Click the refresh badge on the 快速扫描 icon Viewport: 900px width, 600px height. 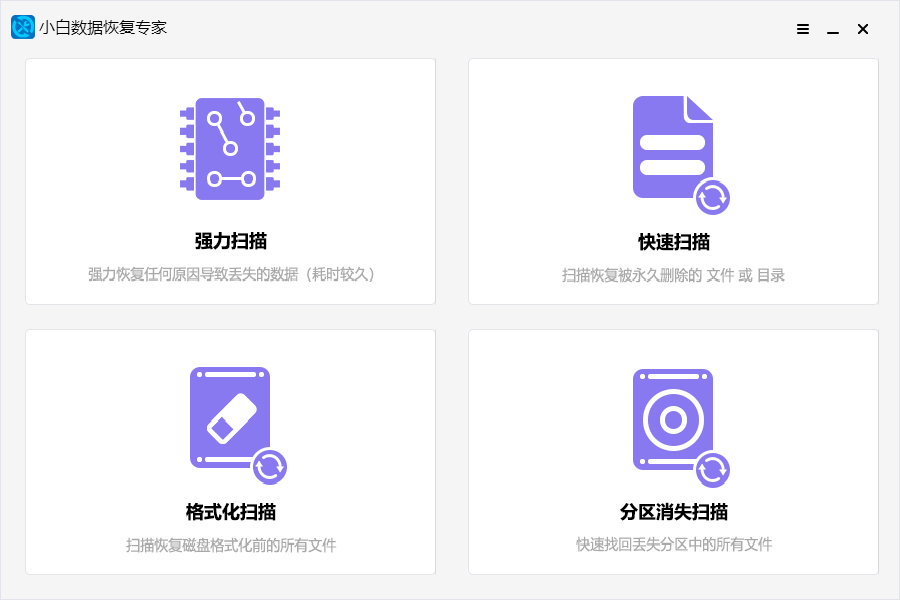[713, 199]
